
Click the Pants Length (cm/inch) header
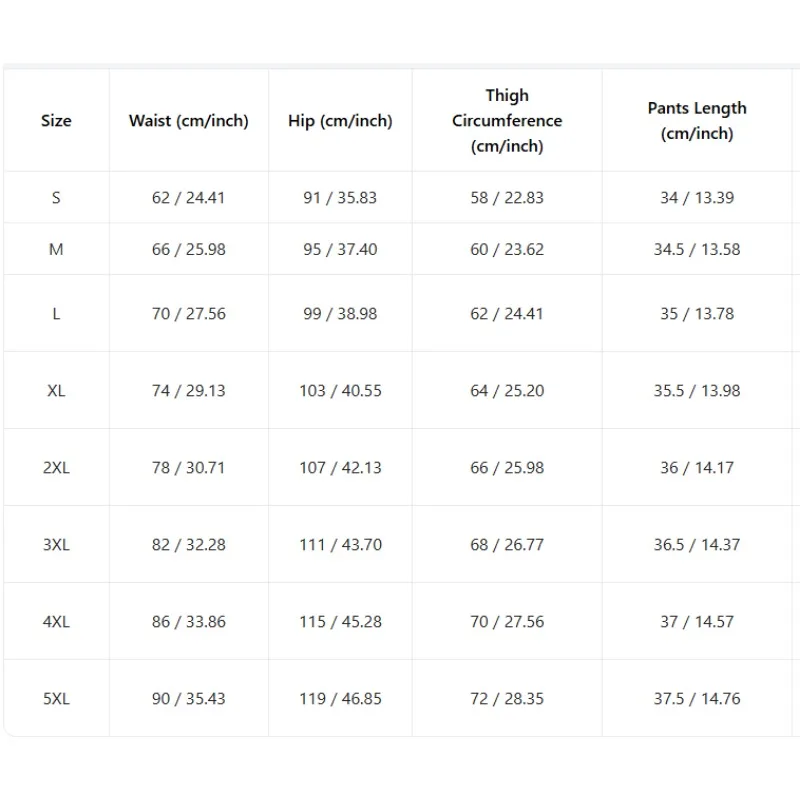(697, 121)
